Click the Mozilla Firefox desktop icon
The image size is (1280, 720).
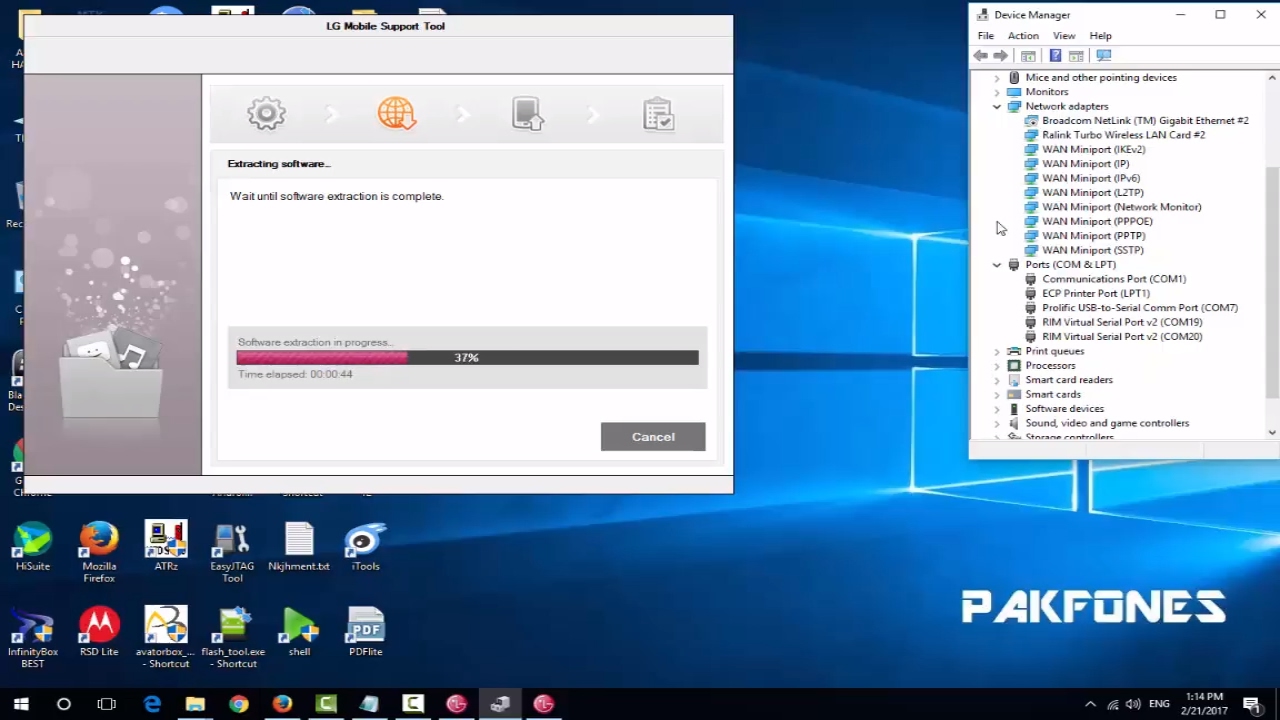pyautogui.click(x=99, y=552)
